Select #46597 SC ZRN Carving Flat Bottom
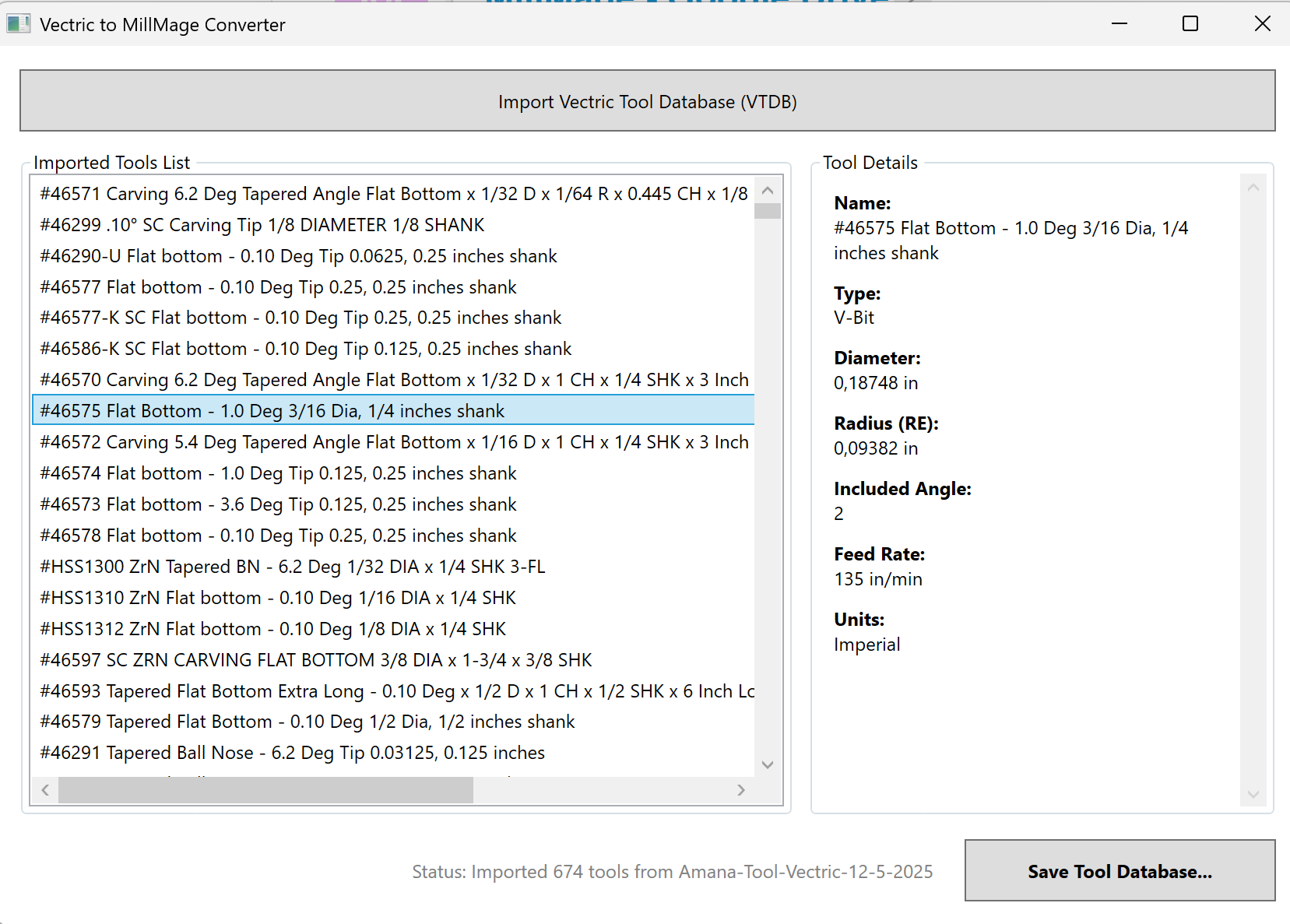Viewport: 1290px width, 924px height. pyautogui.click(x=315, y=660)
